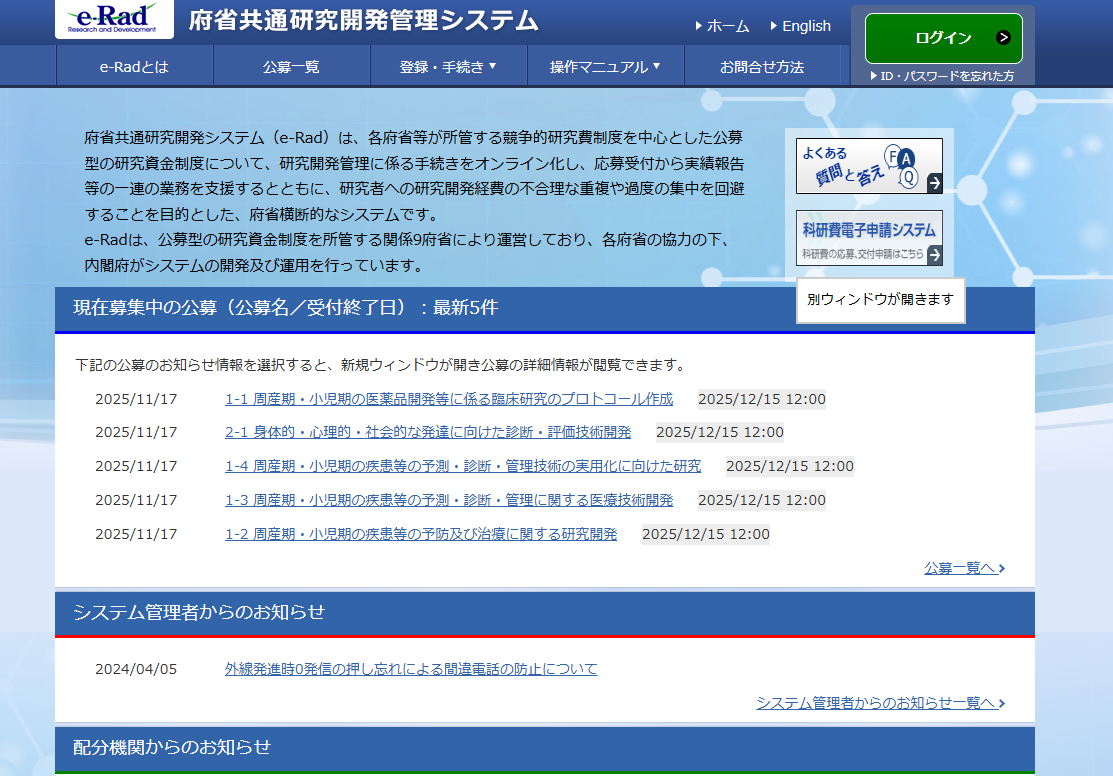This screenshot has width=1113, height=776.
Task: Open 1-4 実用化に向けた研究 call link
Action: coord(463,466)
